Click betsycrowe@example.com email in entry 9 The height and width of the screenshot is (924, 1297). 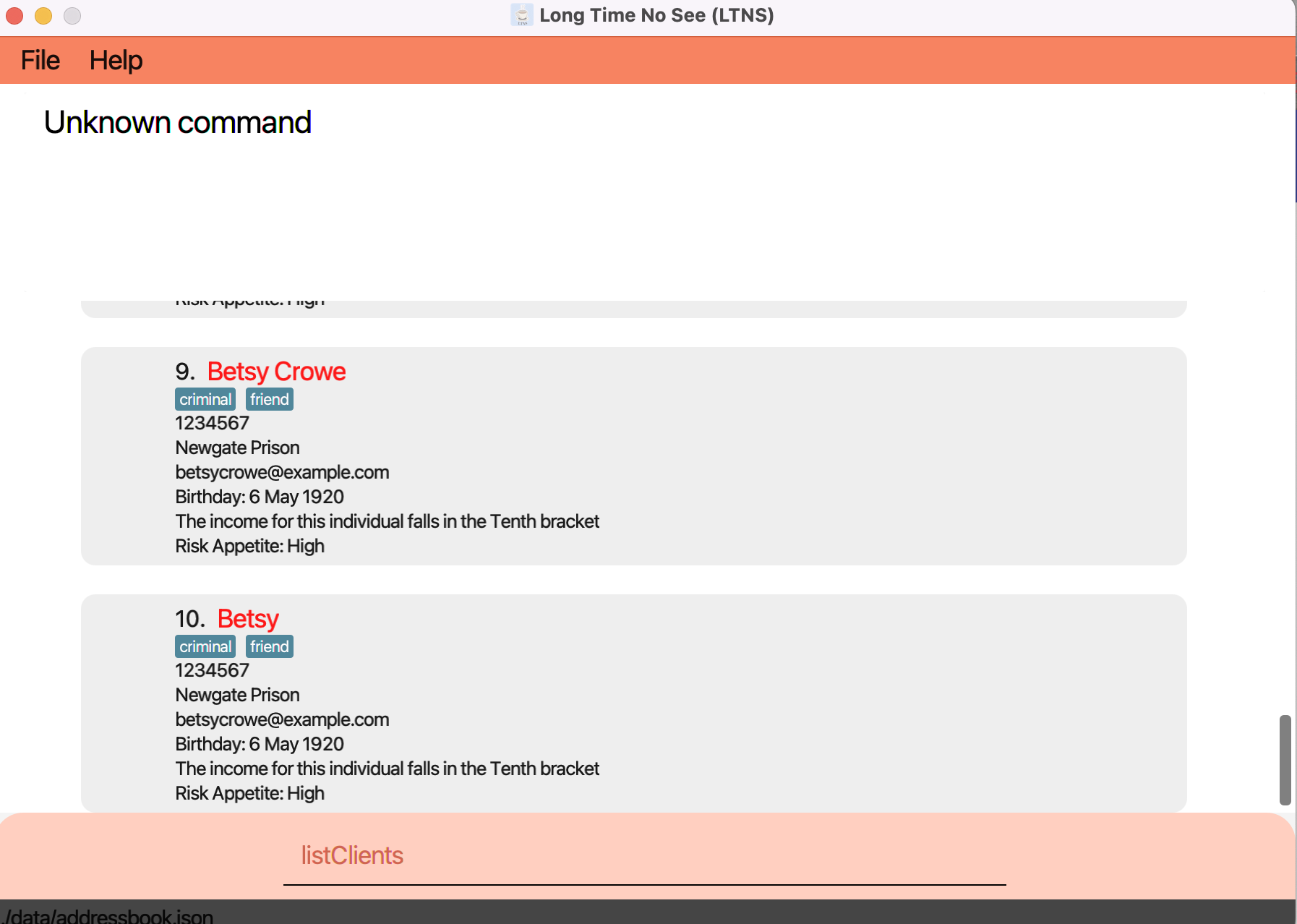pos(282,472)
